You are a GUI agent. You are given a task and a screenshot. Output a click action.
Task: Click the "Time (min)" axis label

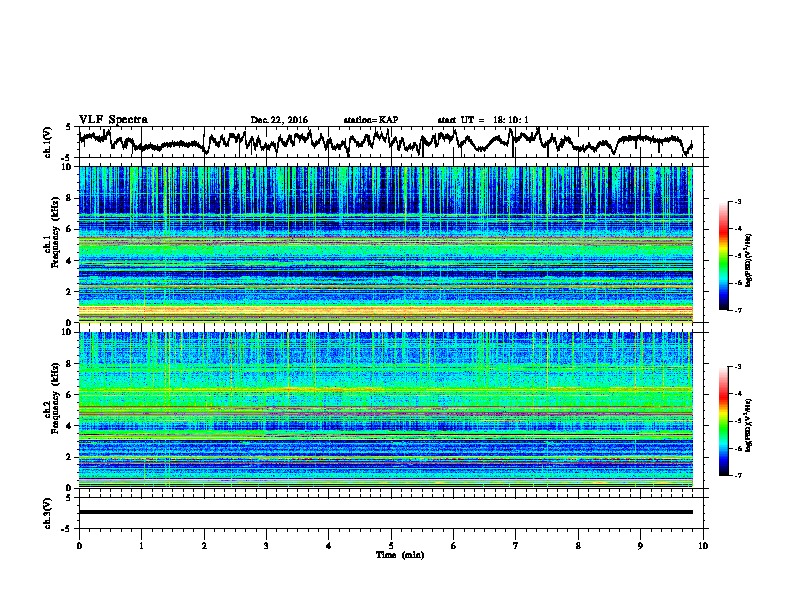(x=400, y=555)
